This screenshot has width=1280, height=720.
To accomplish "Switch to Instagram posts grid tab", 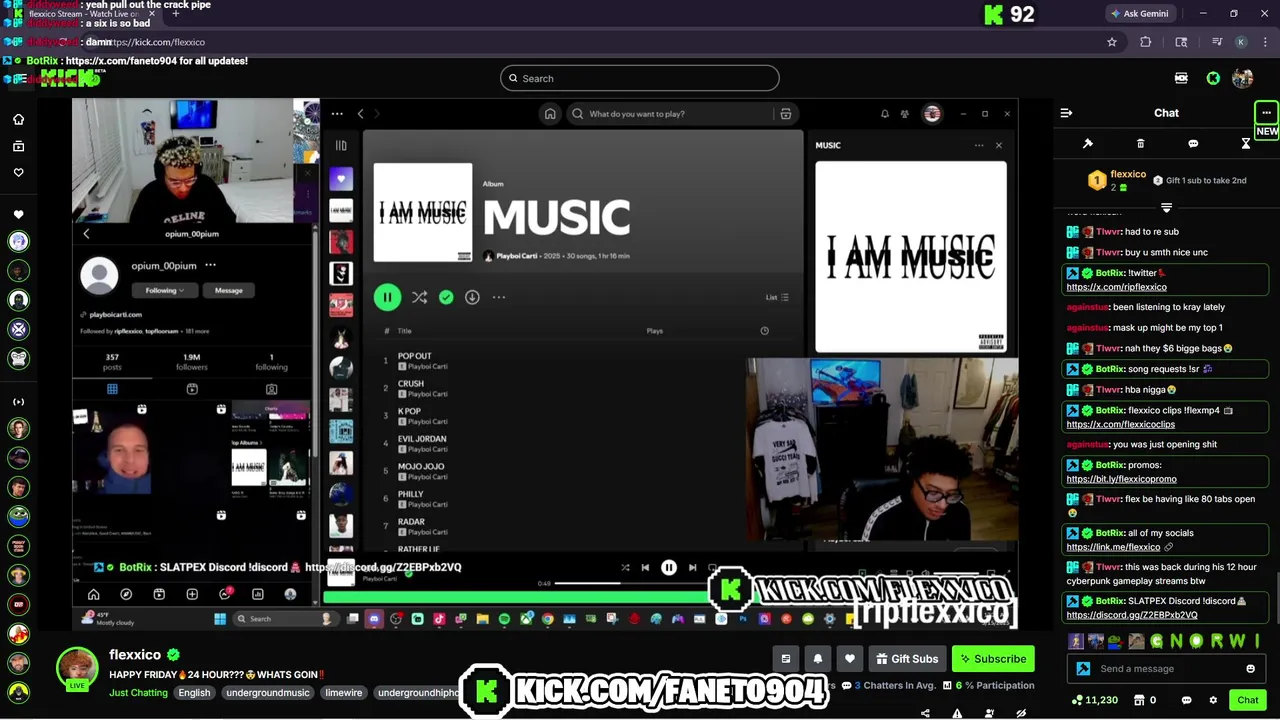I will pos(112,389).
